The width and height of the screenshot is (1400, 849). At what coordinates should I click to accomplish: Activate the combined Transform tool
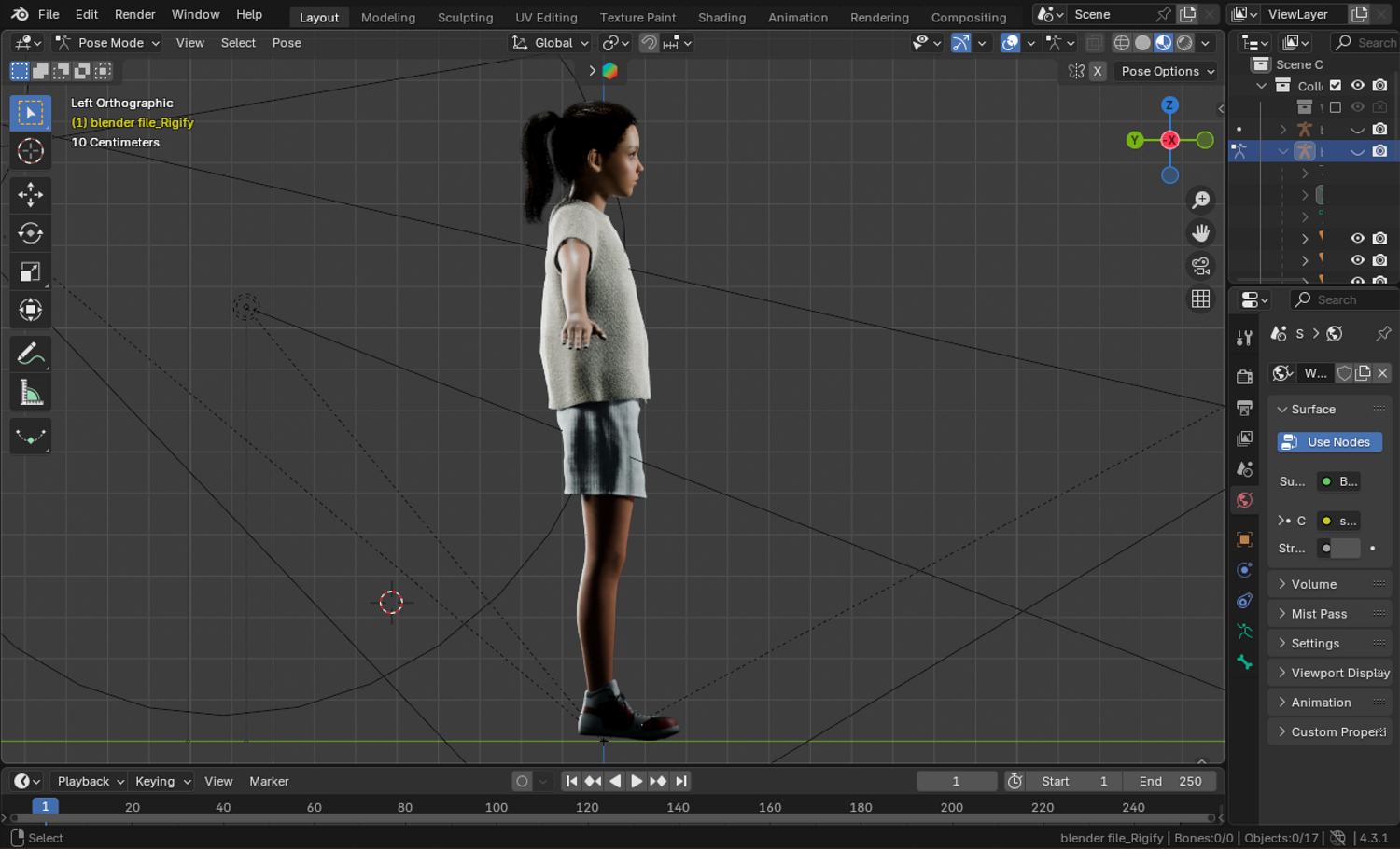tap(31, 310)
